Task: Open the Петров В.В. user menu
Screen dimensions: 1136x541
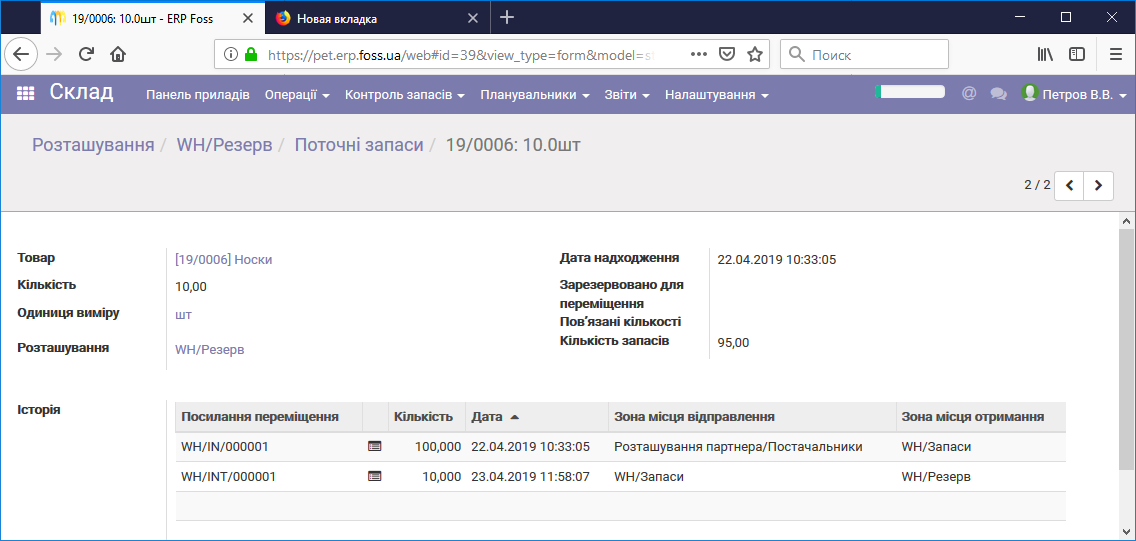Action: 1084,95
